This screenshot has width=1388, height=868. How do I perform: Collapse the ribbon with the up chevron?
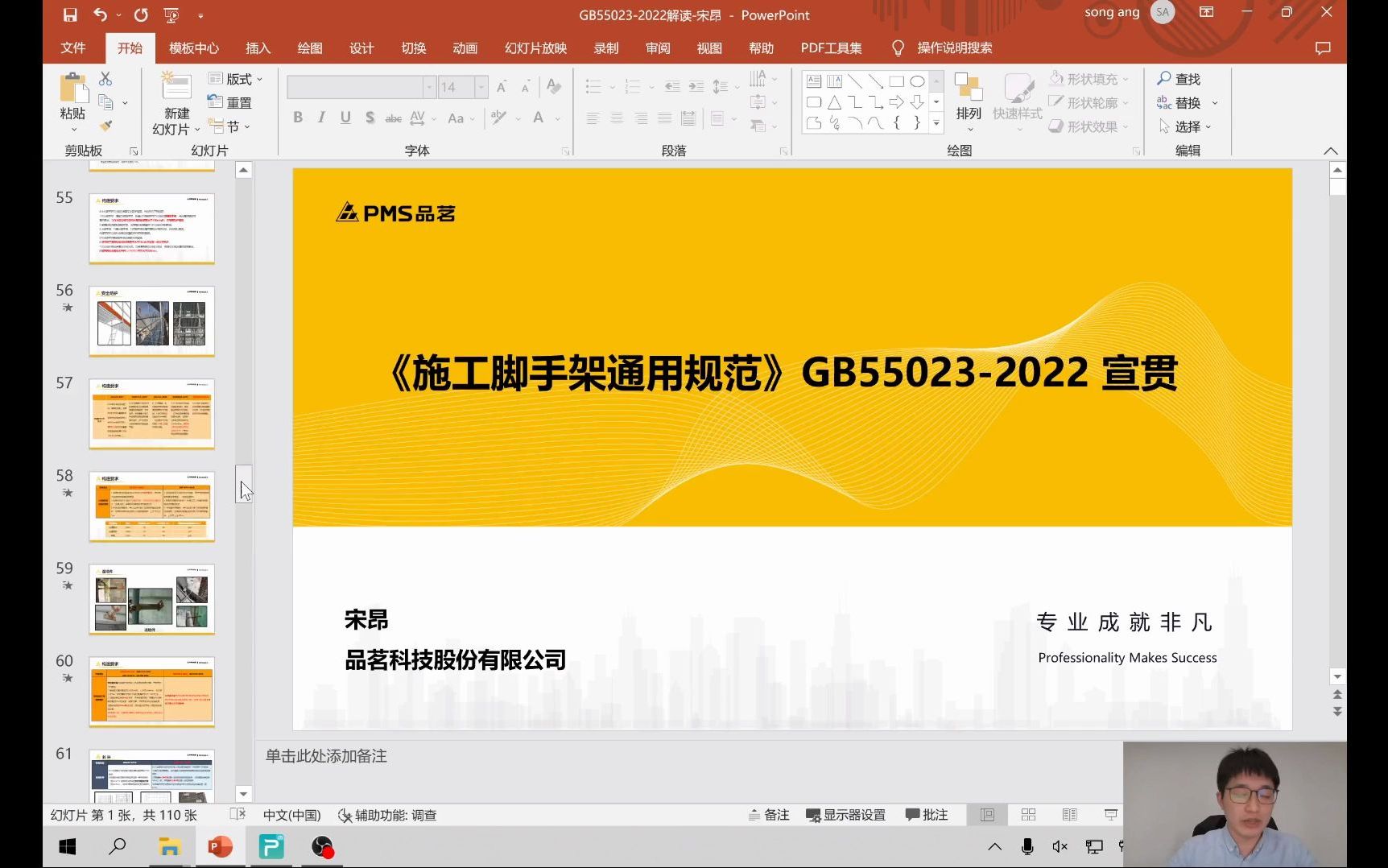[x=1330, y=151]
